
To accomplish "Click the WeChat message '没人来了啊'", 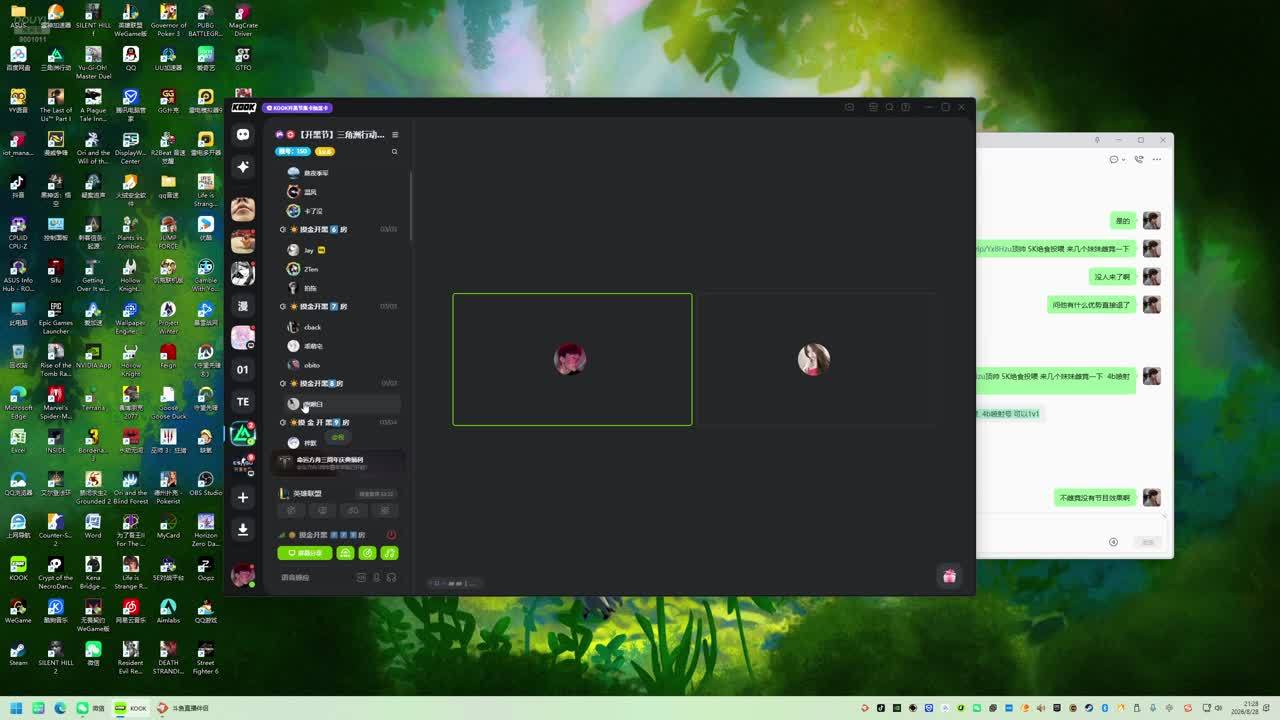I will 1112,277.
